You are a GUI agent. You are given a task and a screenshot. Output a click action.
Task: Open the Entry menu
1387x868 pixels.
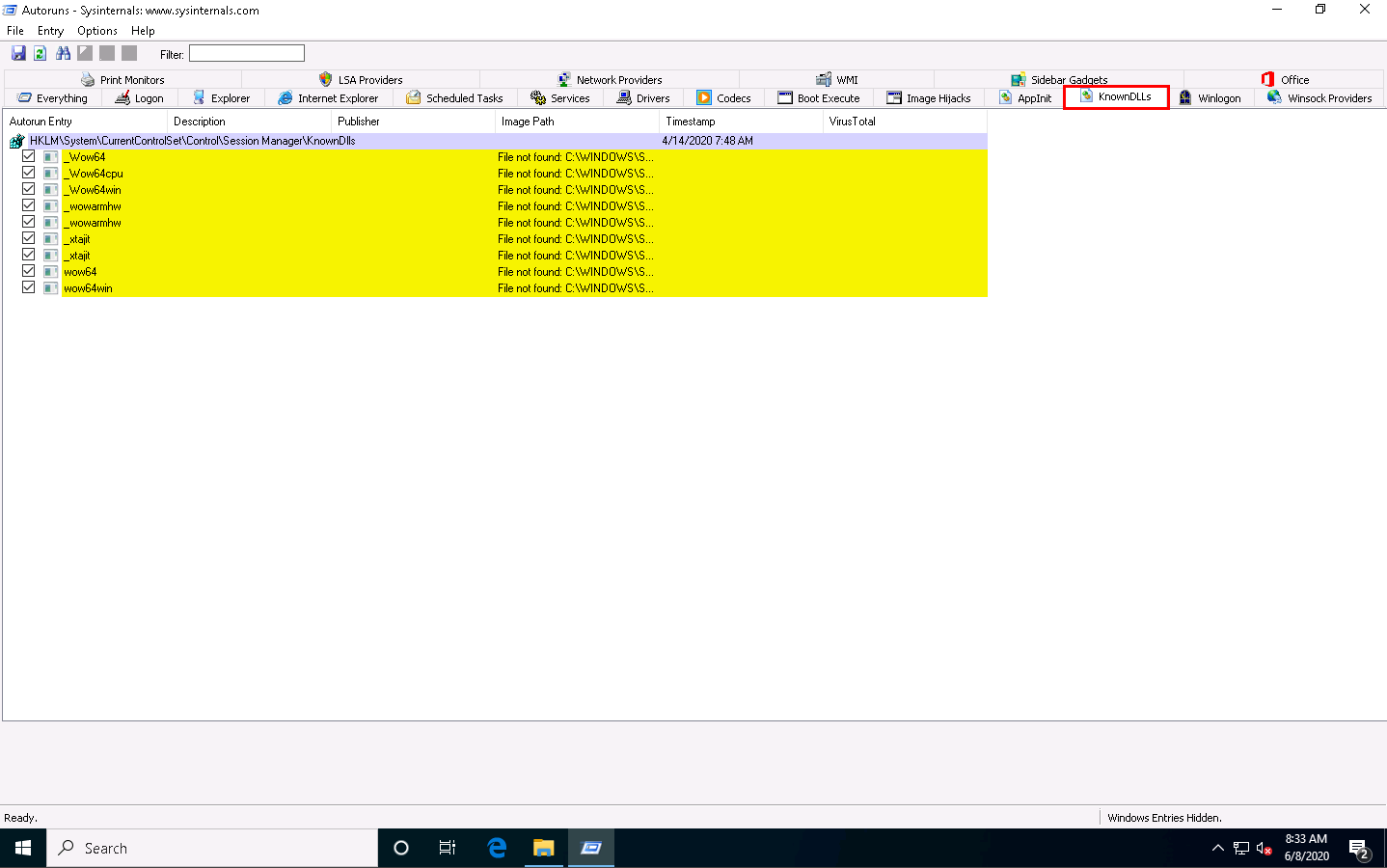pyautogui.click(x=50, y=31)
